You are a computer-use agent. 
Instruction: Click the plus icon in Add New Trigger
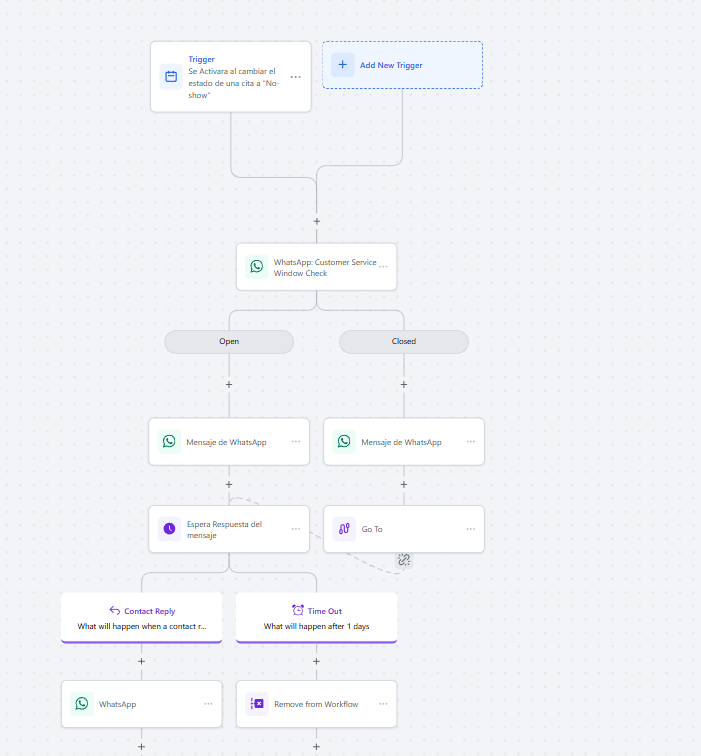coord(342,65)
